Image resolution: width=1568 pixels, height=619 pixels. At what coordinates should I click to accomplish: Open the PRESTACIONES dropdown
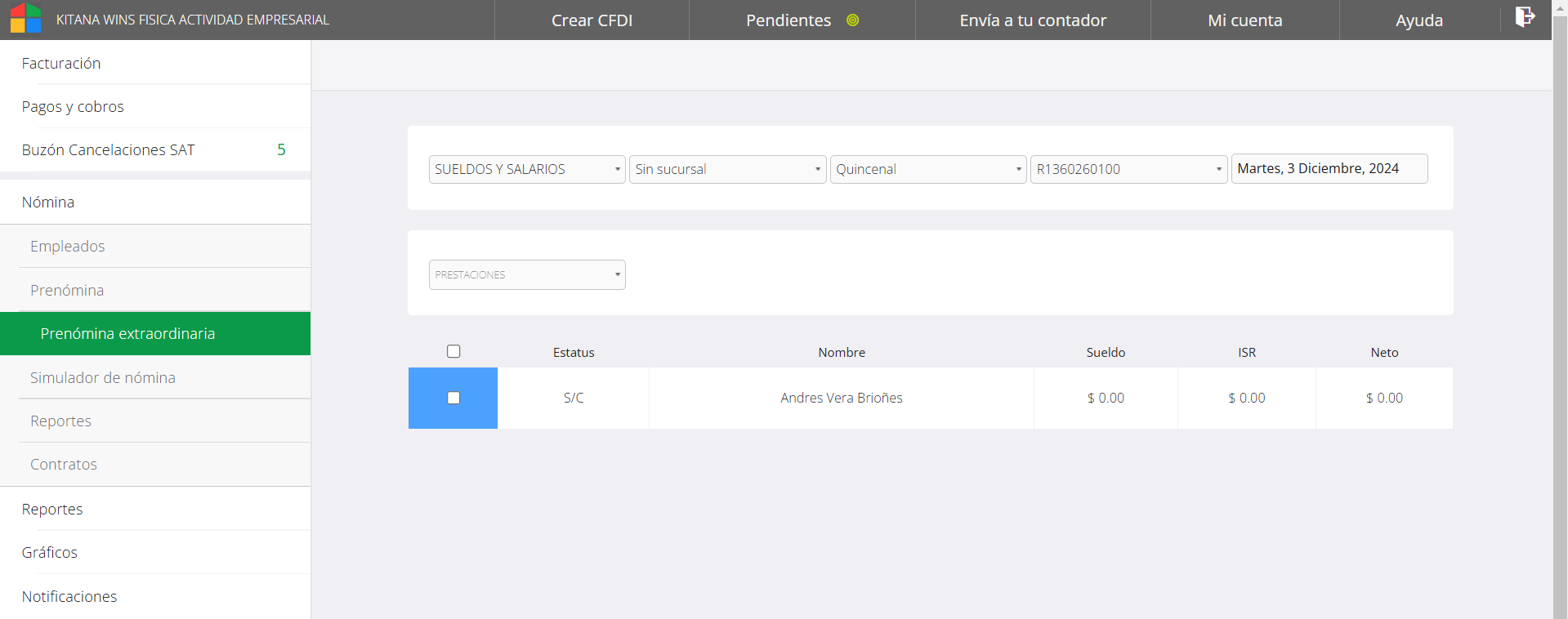click(x=526, y=274)
